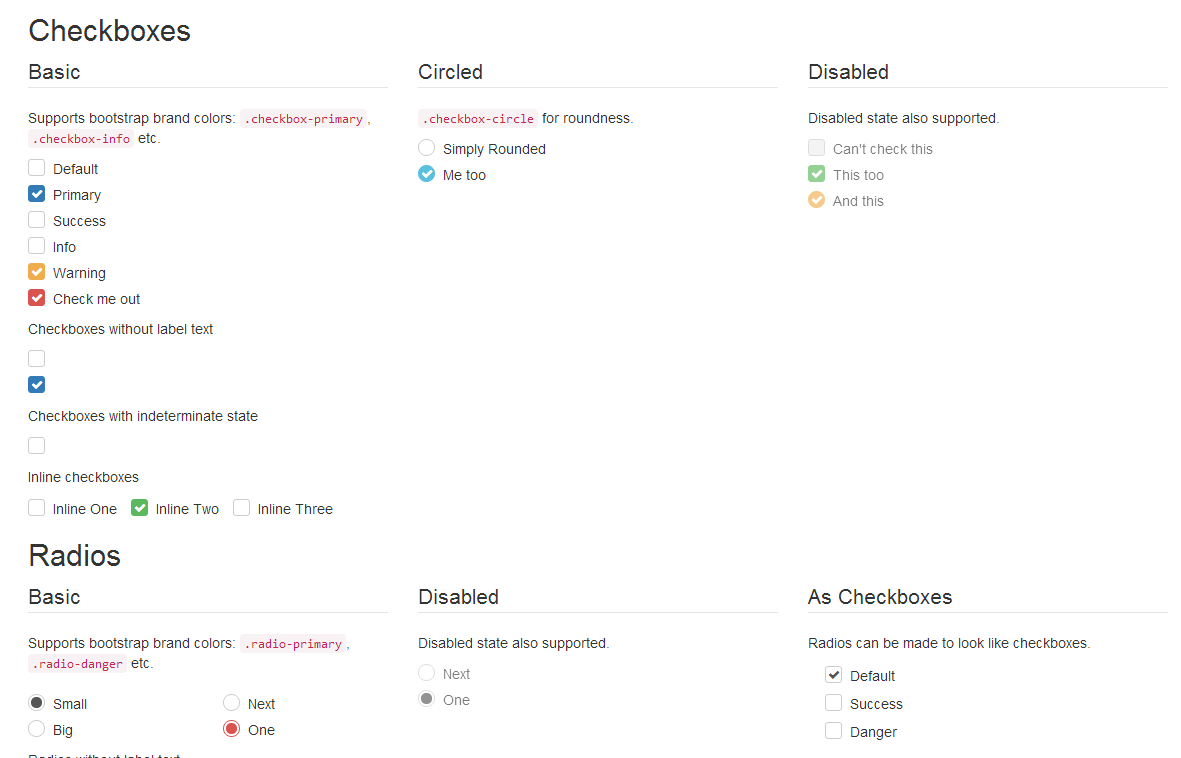Click Checkboxes with indeterminate state text
This screenshot has width=1181, height=758.
[143, 416]
